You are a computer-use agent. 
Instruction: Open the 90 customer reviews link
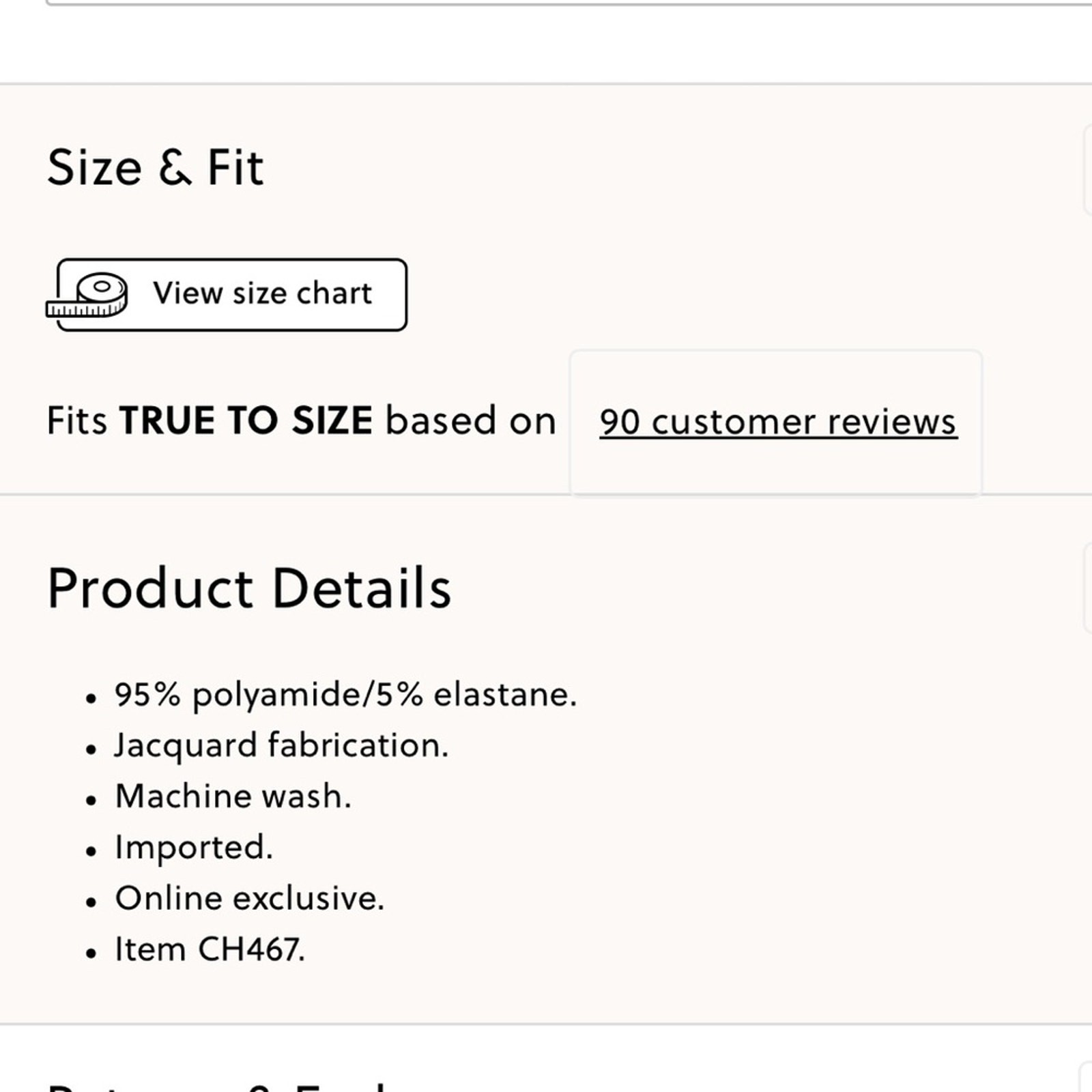778,422
